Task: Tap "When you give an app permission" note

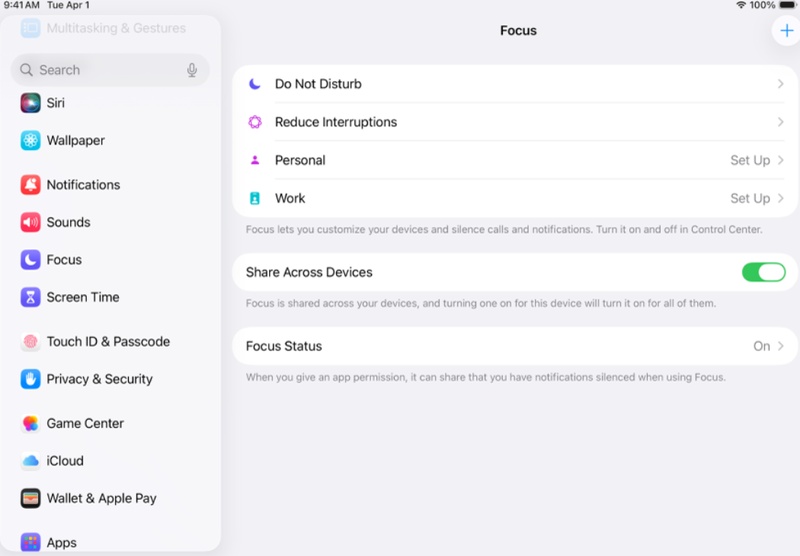Action: pos(485,377)
